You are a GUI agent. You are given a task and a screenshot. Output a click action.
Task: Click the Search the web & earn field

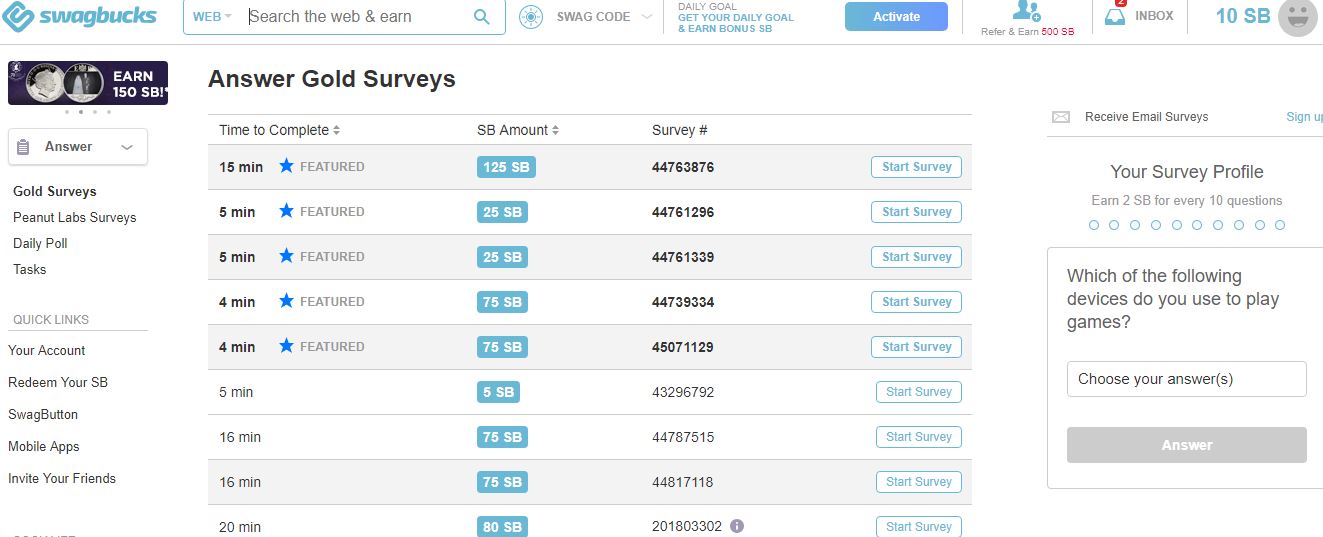point(356,17)
